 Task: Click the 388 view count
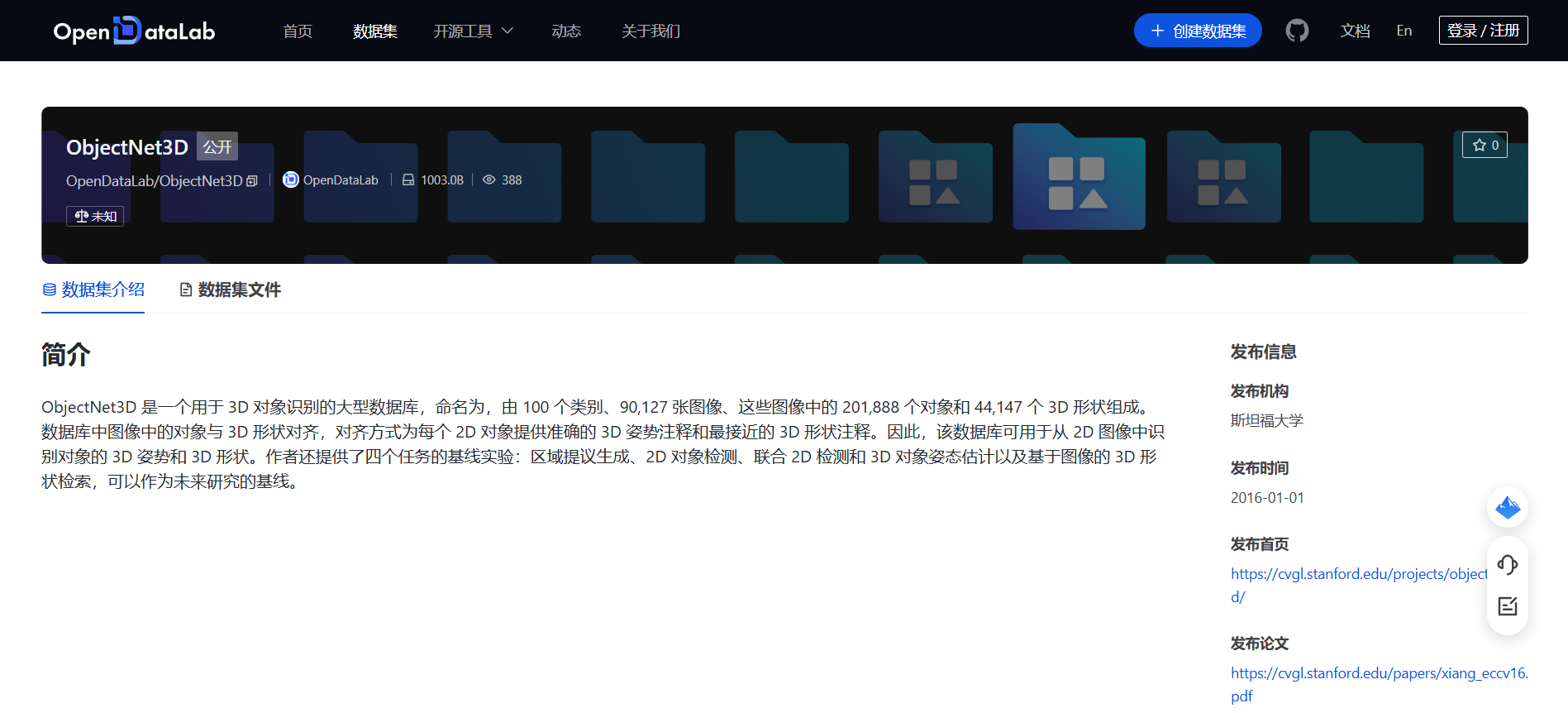pos(512,179)
